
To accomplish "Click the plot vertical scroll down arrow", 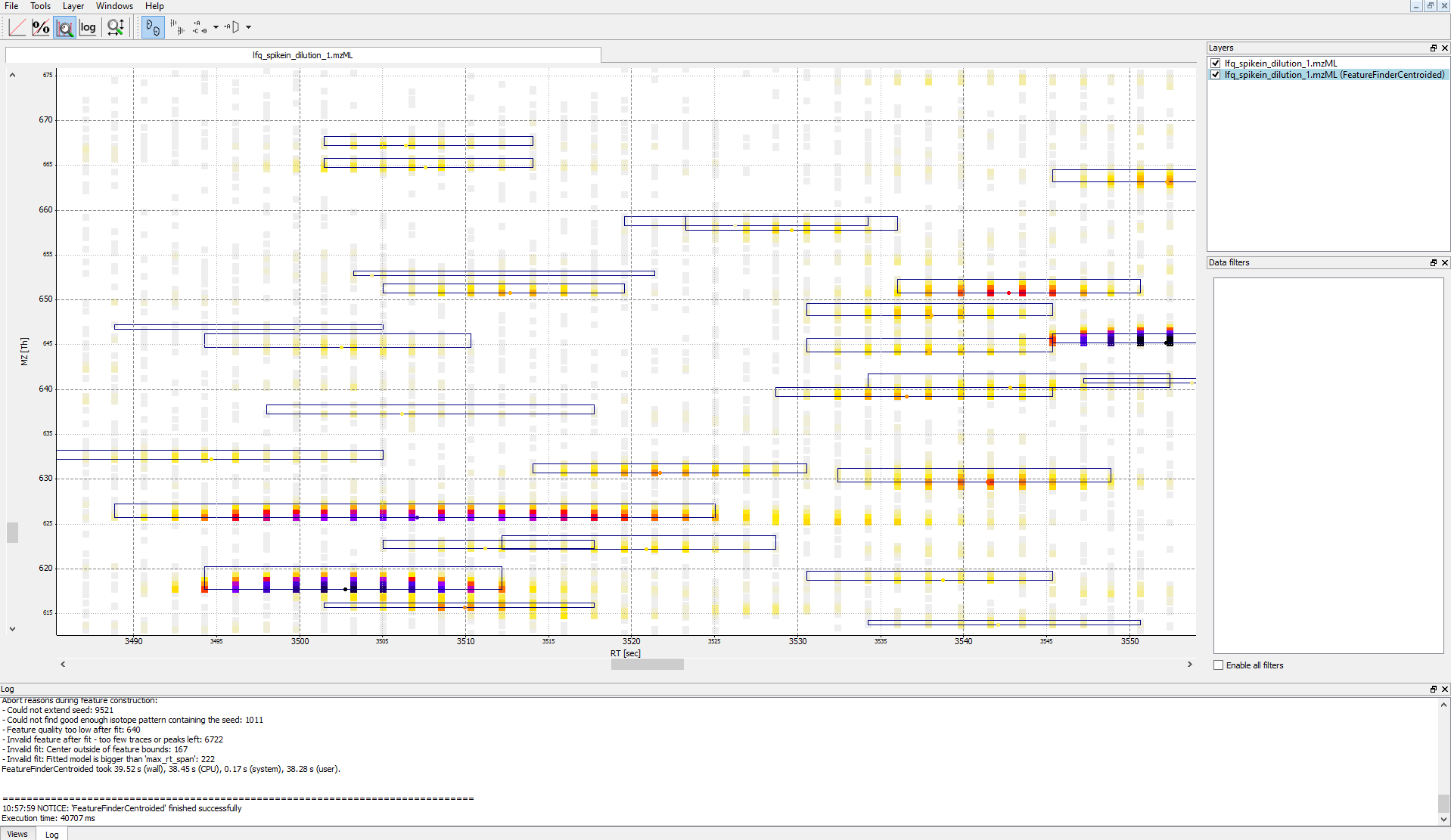I will [x=12, y=628].
